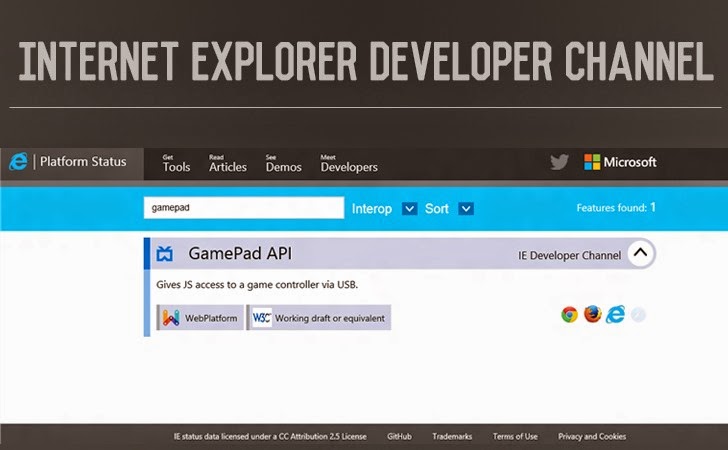
Task: Click the Chrome browser support icon
Action: (x=569, y=314)
